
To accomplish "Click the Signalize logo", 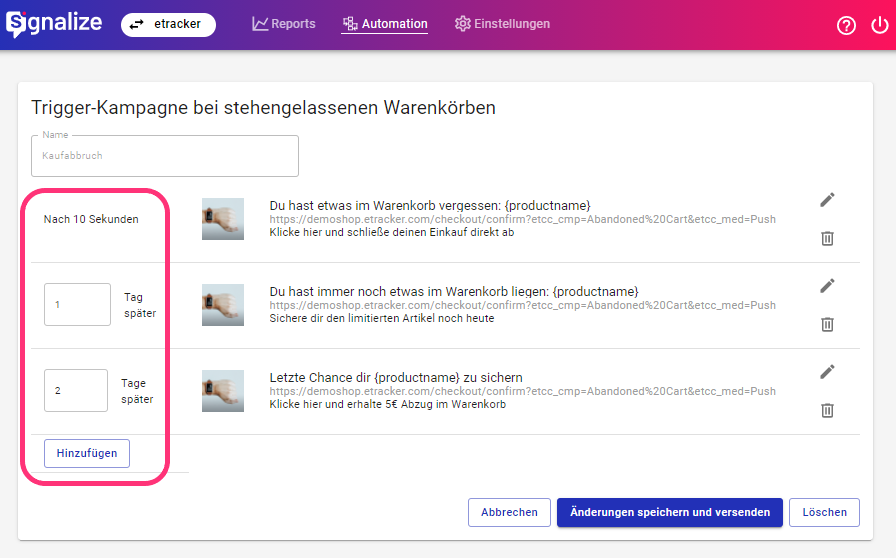I will [54, 23].
